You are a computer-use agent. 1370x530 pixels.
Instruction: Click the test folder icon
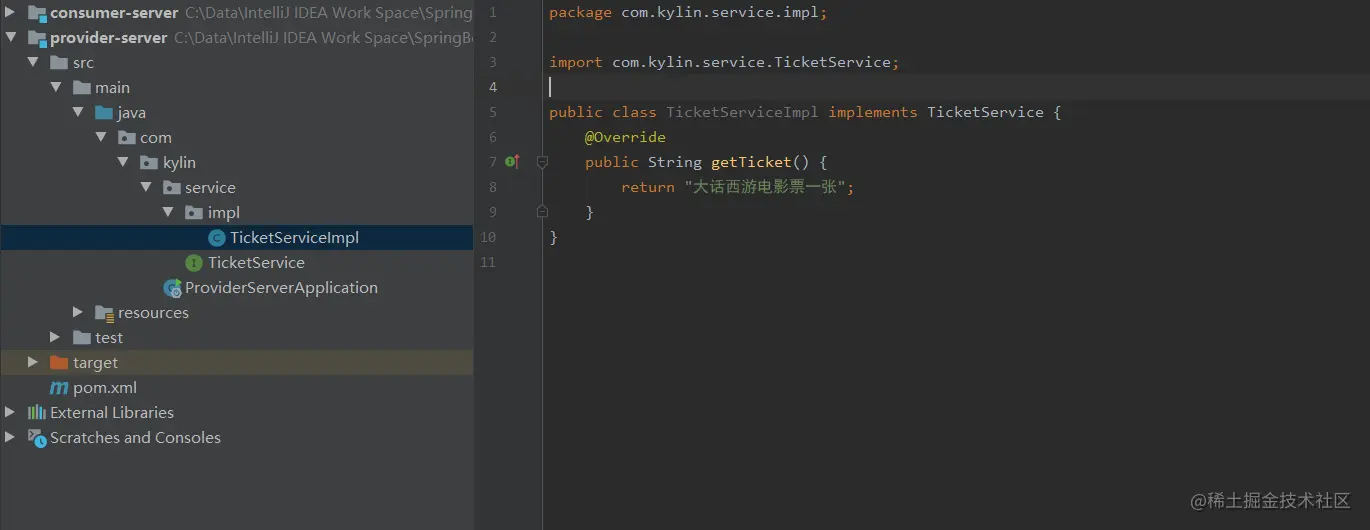click(82, 338)
